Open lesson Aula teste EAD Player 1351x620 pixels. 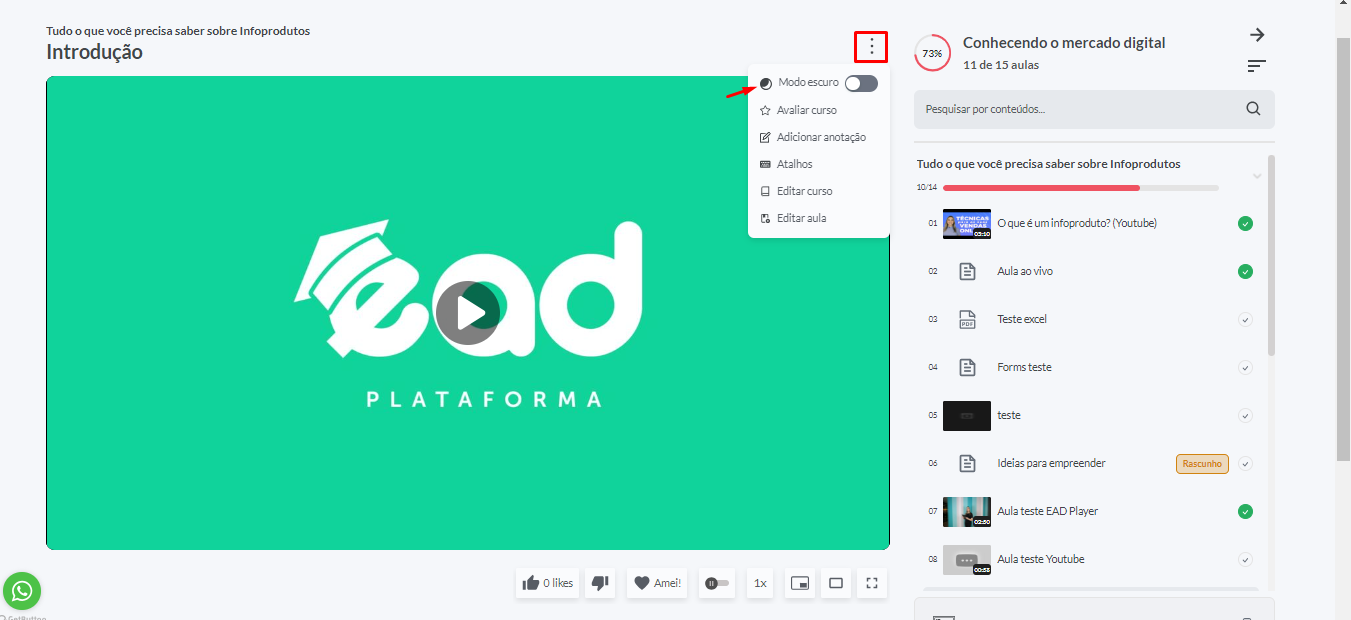pos(1047,511)
